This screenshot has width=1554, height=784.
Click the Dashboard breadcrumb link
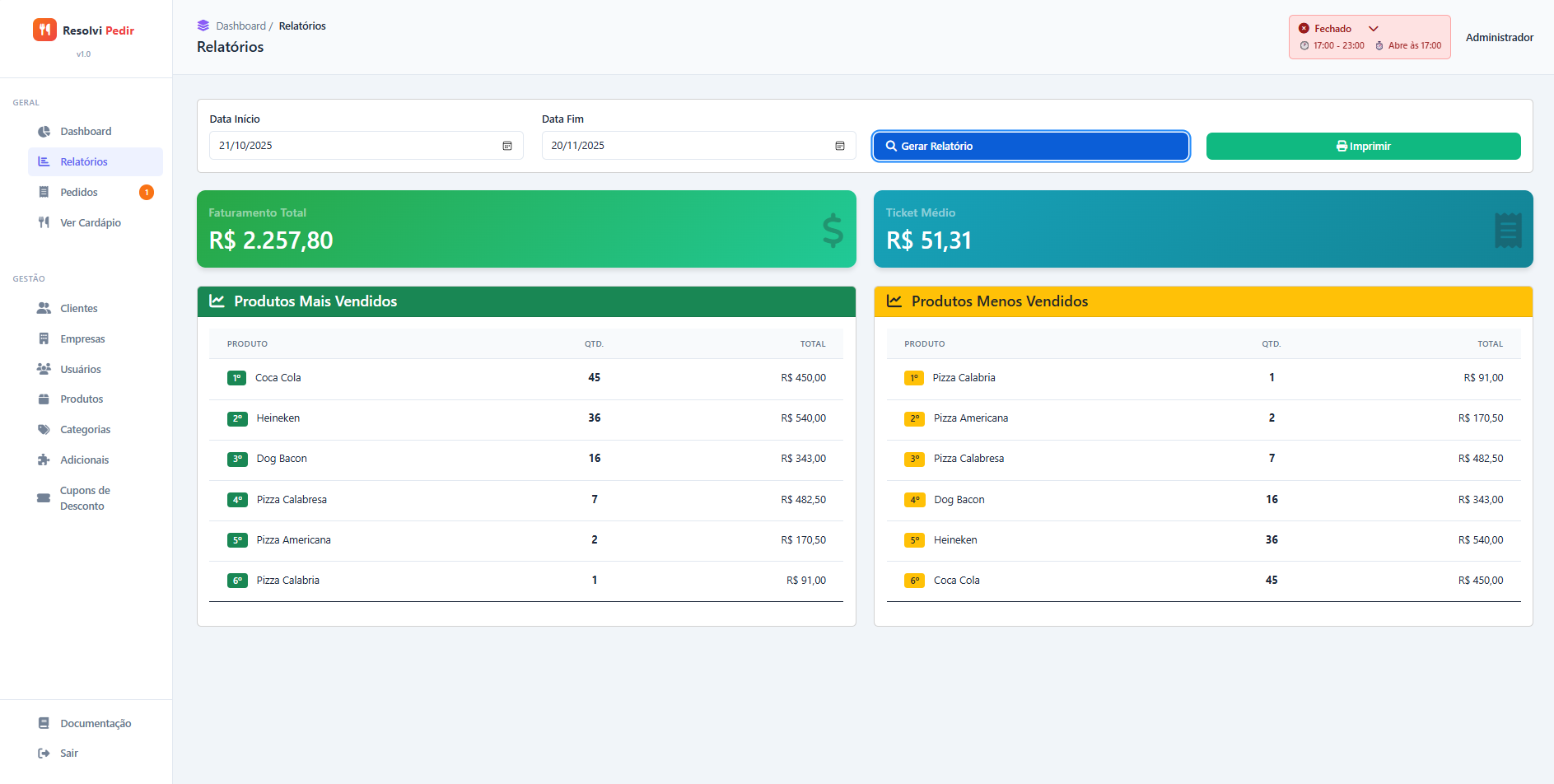click(240, 26)
